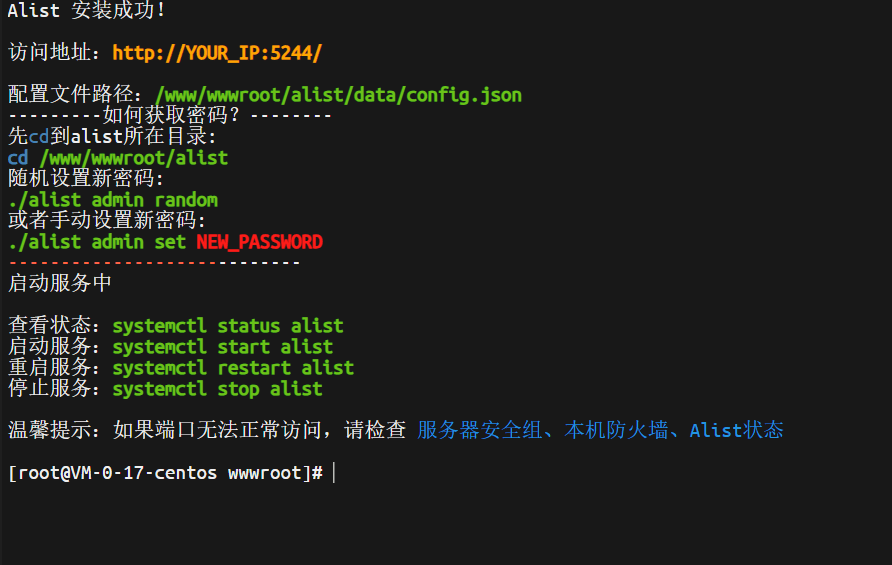Image resolution: width=892 pixels, height=565 pixels.
Task: Click the "systemctl stop alist" command
Action: pyautogui.click(x=217, y=389)
